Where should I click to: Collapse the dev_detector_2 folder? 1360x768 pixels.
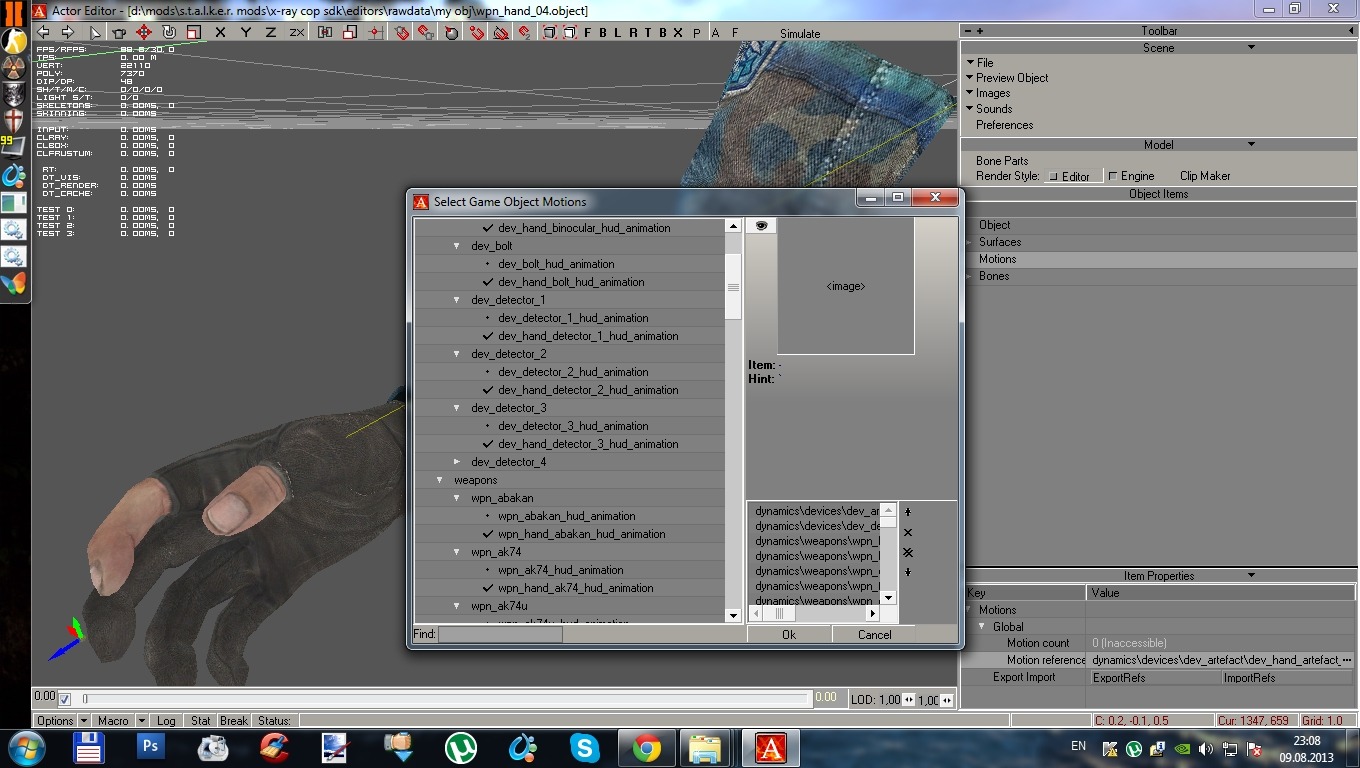(457, 354)
